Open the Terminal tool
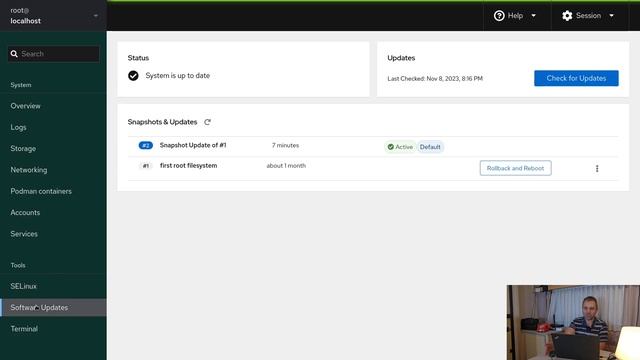This screenshot has height=360, width=640. pyautogui.click(x=53, y=329)
